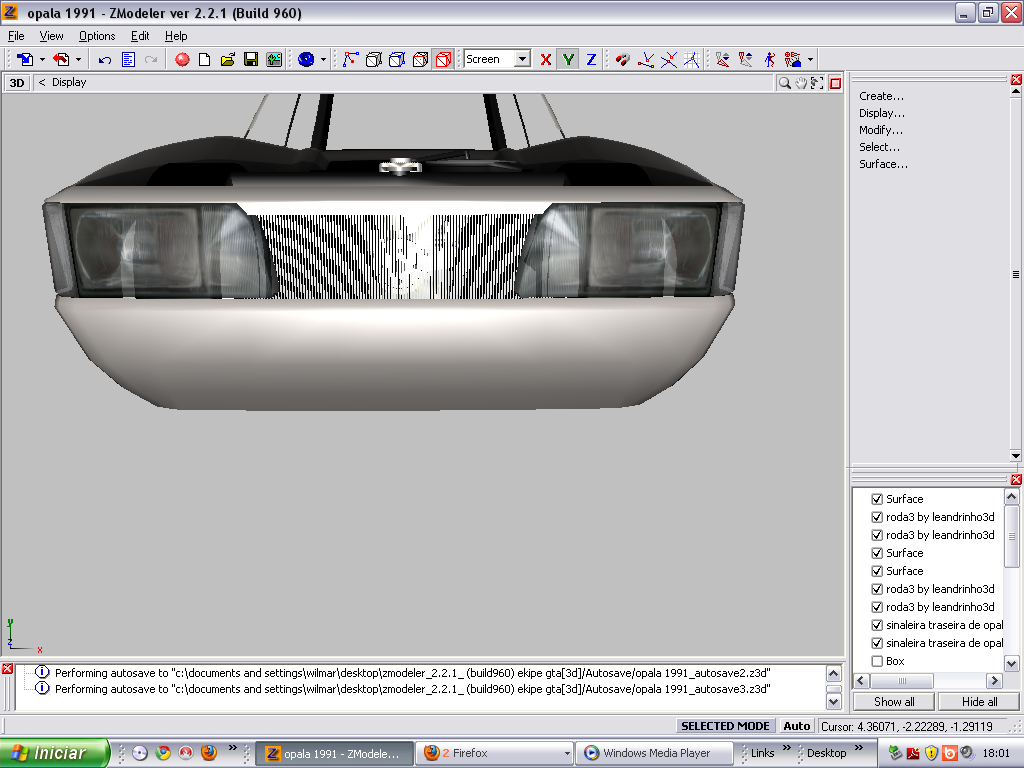Click the viewport zoom-extents icon

point(817,83)
